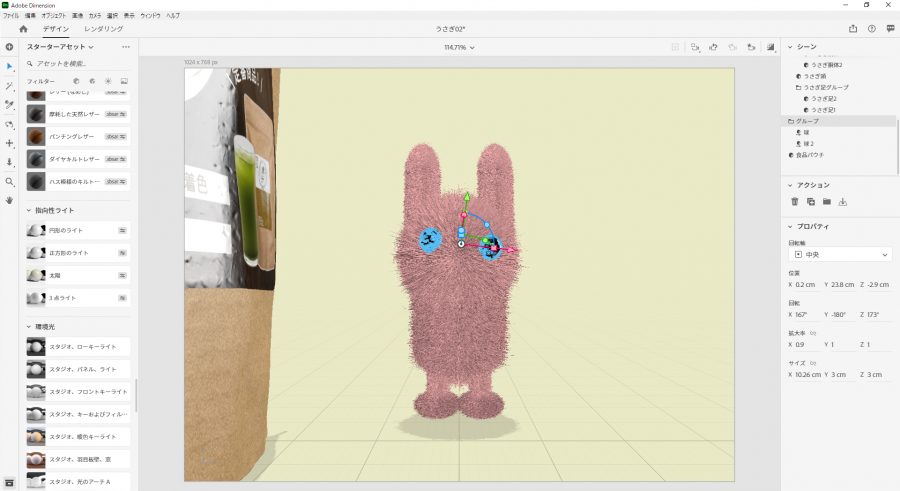Viewport: 900px width, 491px height.
Task: Click the Hand pan tool
Action: (x=9, y=200)
